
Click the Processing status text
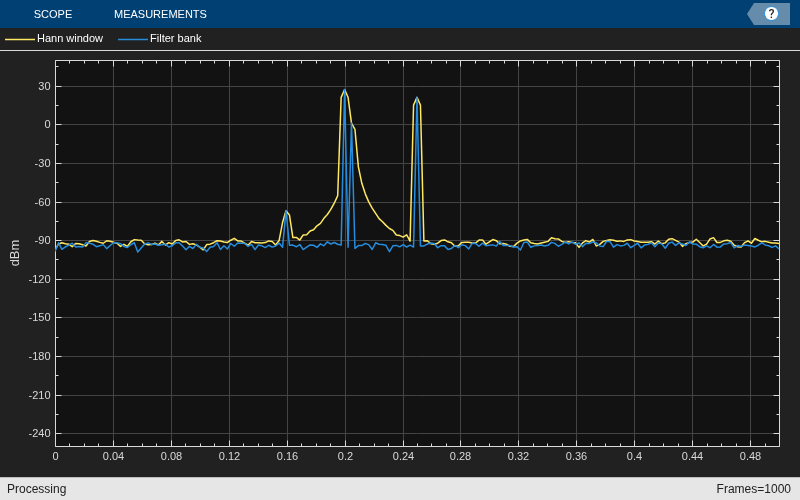coord(37,489)
